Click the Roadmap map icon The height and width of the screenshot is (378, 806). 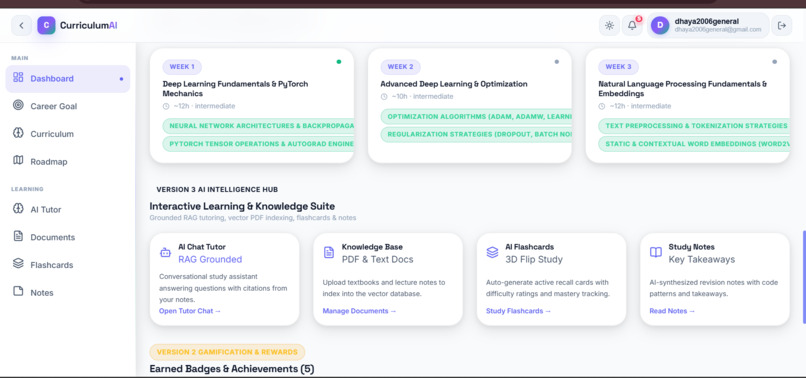coord(18,160)
